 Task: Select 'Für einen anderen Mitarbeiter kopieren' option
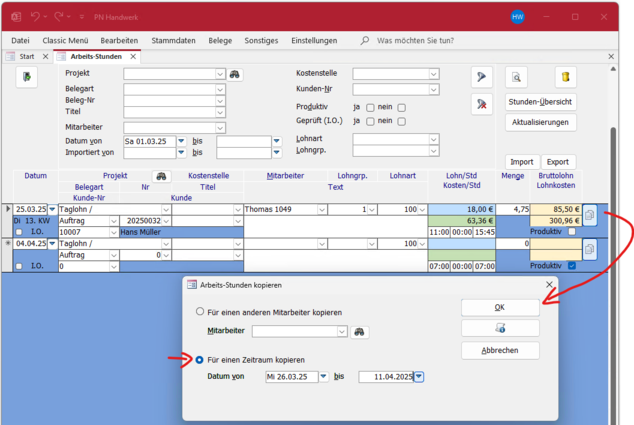click(200, 312)
